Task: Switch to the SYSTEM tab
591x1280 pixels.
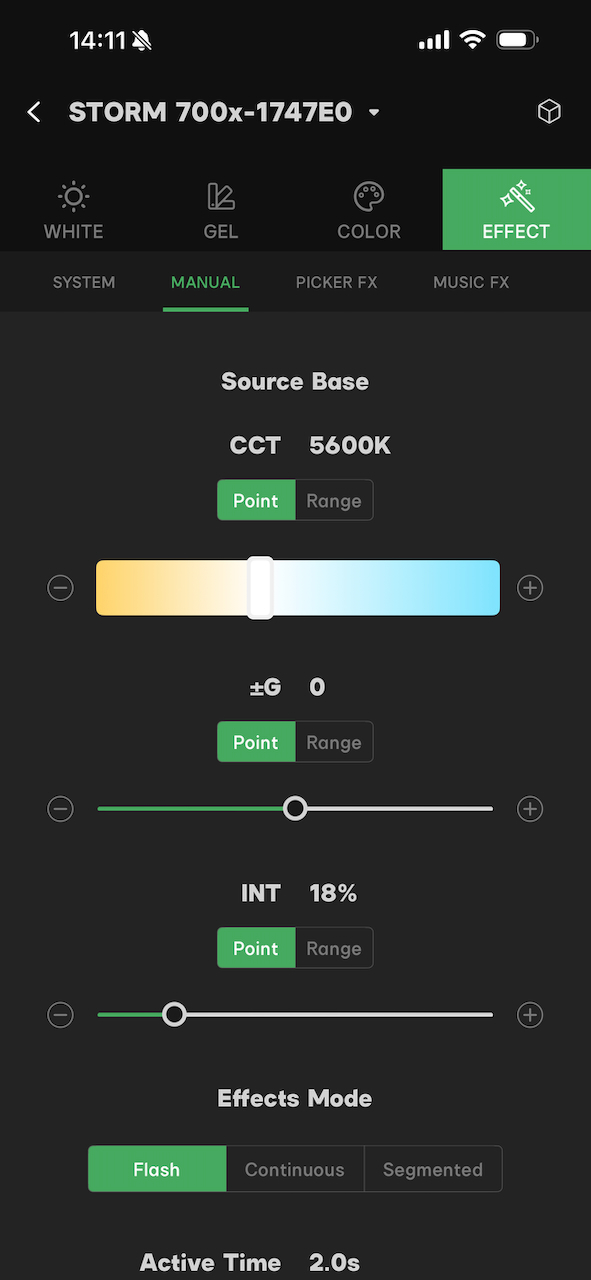Action: pos(83,282)
